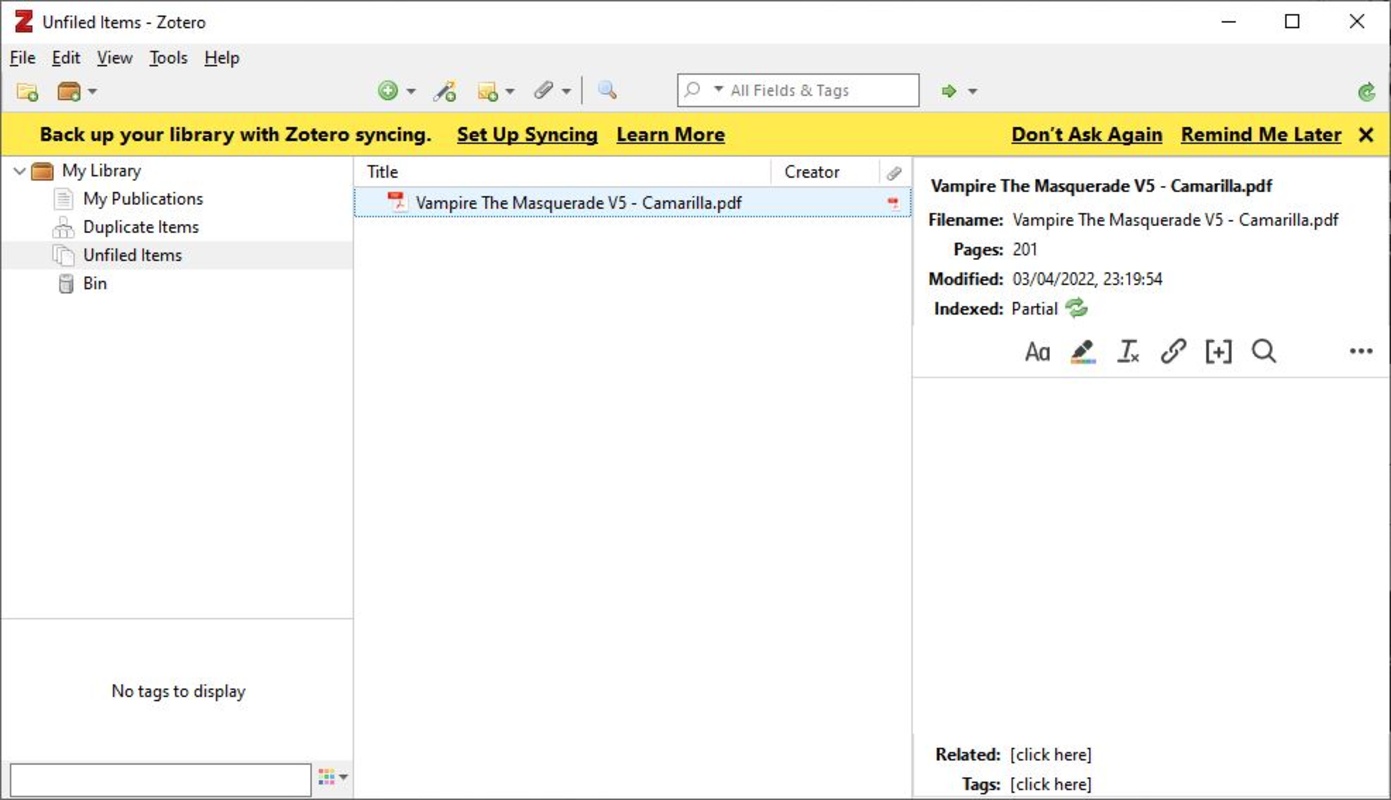1391x800 pixels.
Task: Open the New Note dropdown arrow
Action: pyautogui.click(x=510, y=92)
